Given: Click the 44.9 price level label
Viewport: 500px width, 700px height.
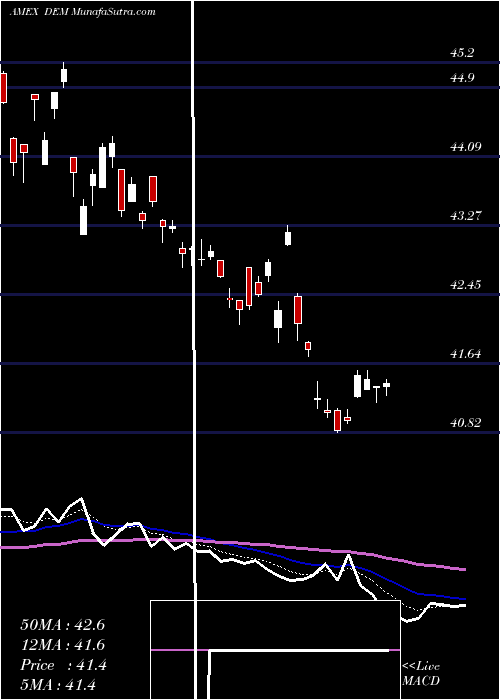Looking at the screenshot, I should [462, 78].
